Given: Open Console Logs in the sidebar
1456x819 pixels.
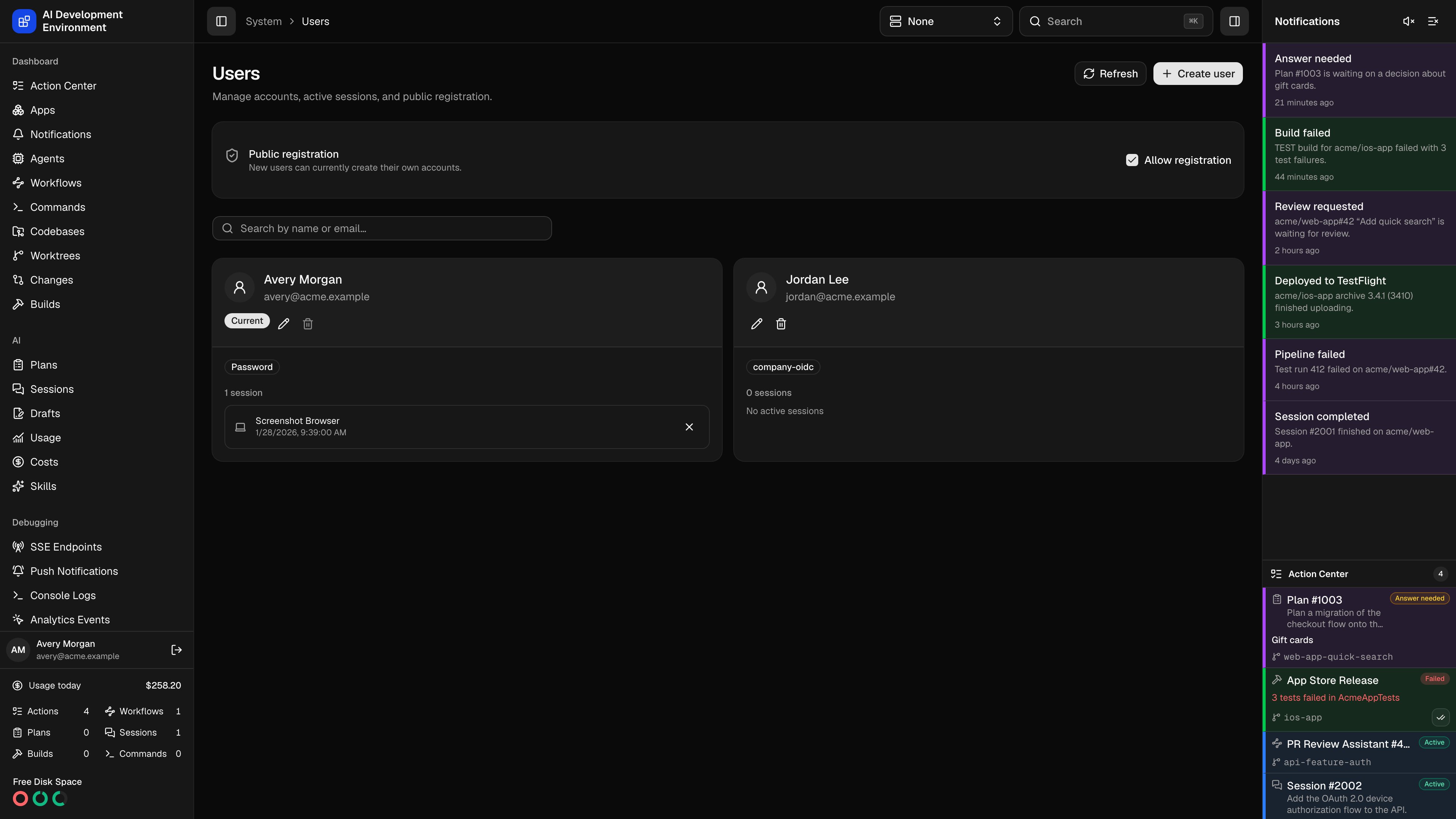Looking at the screenshot, I should pos(97,596).
